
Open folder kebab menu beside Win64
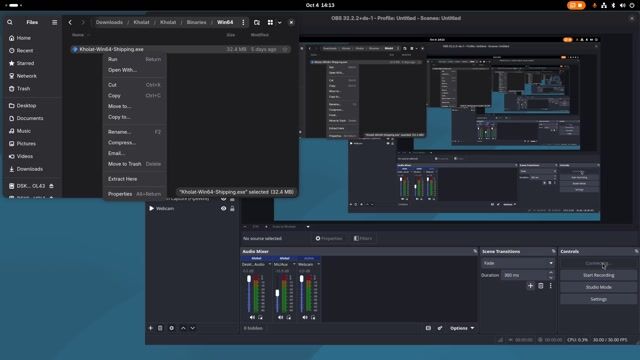pyautogui.click(x=243, y=22)
